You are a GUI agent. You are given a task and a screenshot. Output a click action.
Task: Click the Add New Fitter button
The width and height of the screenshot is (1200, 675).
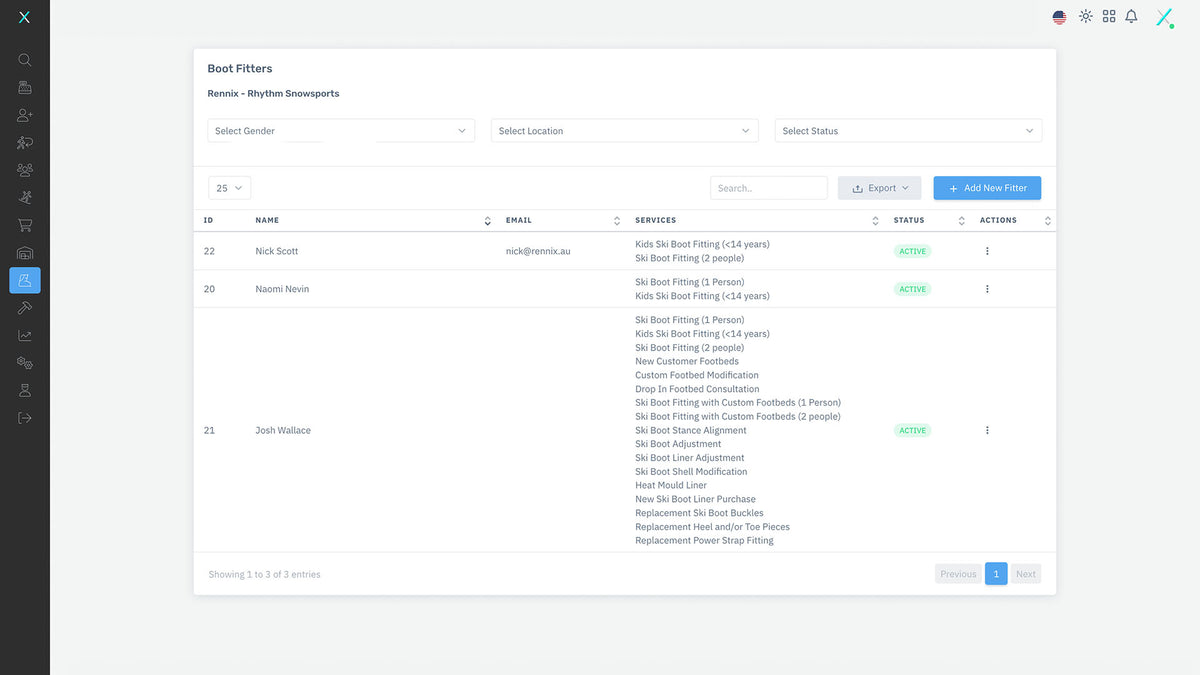pyautogui.click(x=987, y=188)
